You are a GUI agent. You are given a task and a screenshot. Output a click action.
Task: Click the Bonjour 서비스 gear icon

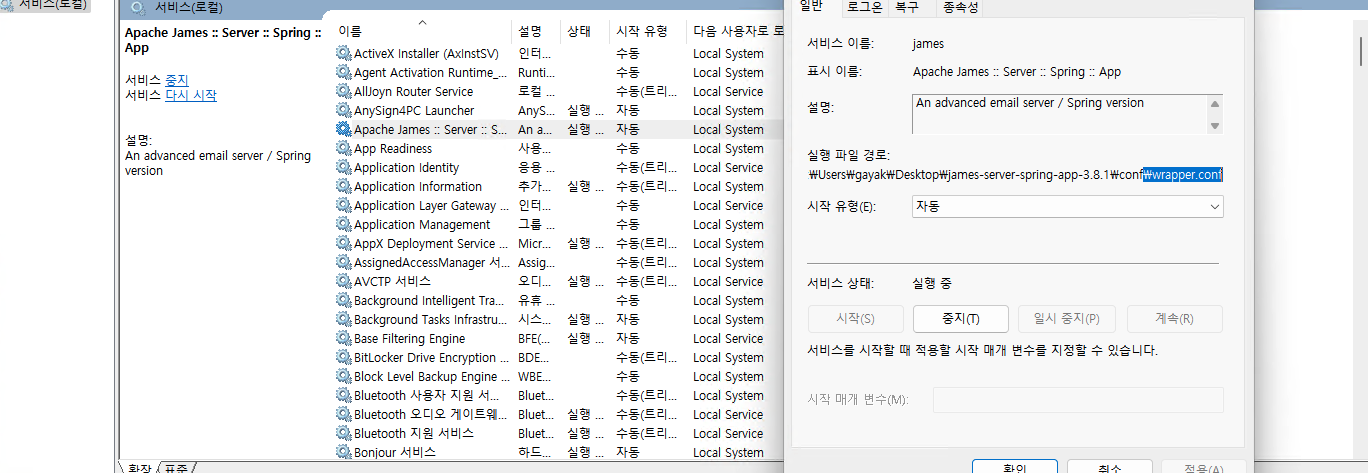[x=344, y=453]
